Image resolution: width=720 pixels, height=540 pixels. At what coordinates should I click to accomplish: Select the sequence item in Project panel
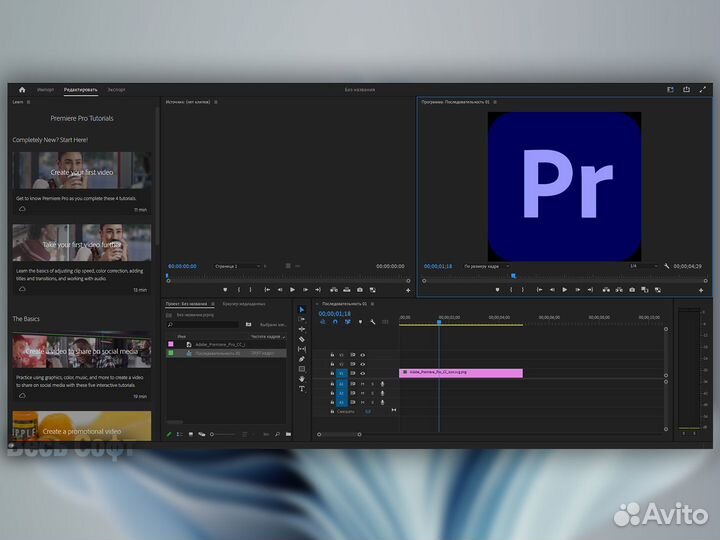(226, 354)
